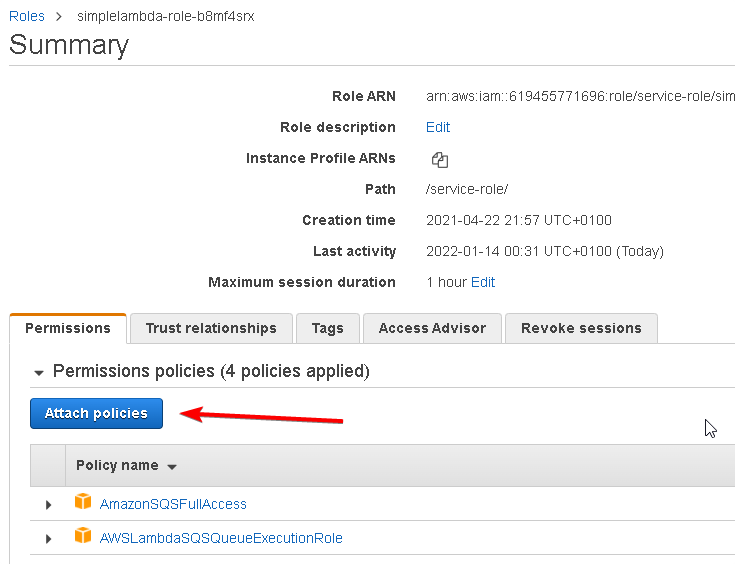Open the AmazonSQSFullAccess policy link
This screenshot has height=564, width=735.
point(173,504)
